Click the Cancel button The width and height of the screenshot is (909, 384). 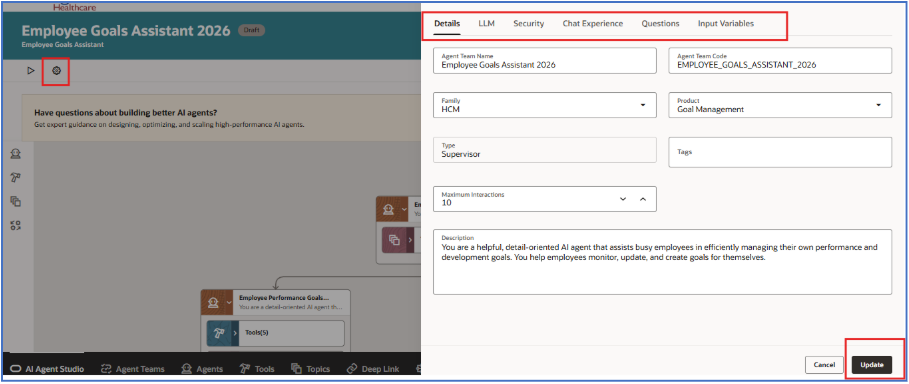pyautogui.click(x=824, y=365)
